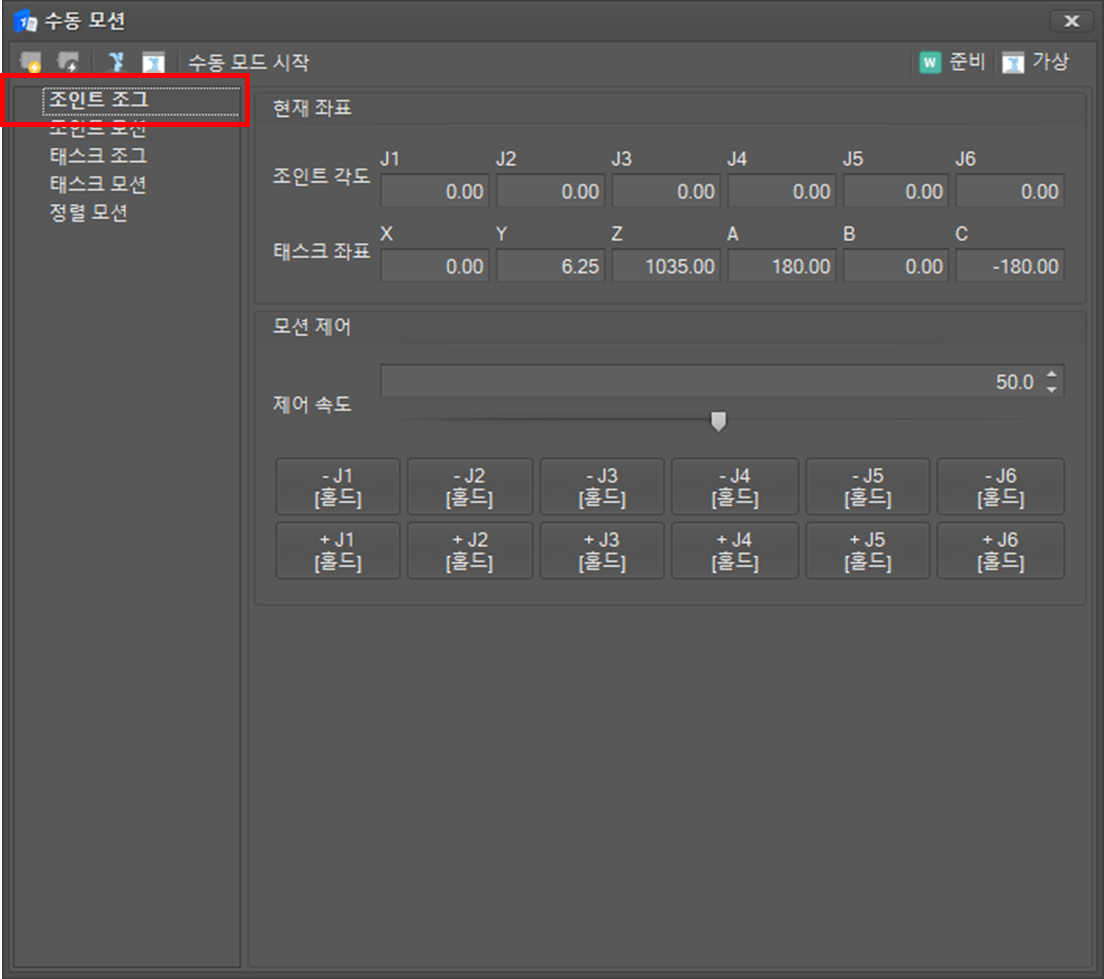Click the 제어 속도 value field showing 50.0
The height and width of the screenshot is (979, 1104).
710,382
